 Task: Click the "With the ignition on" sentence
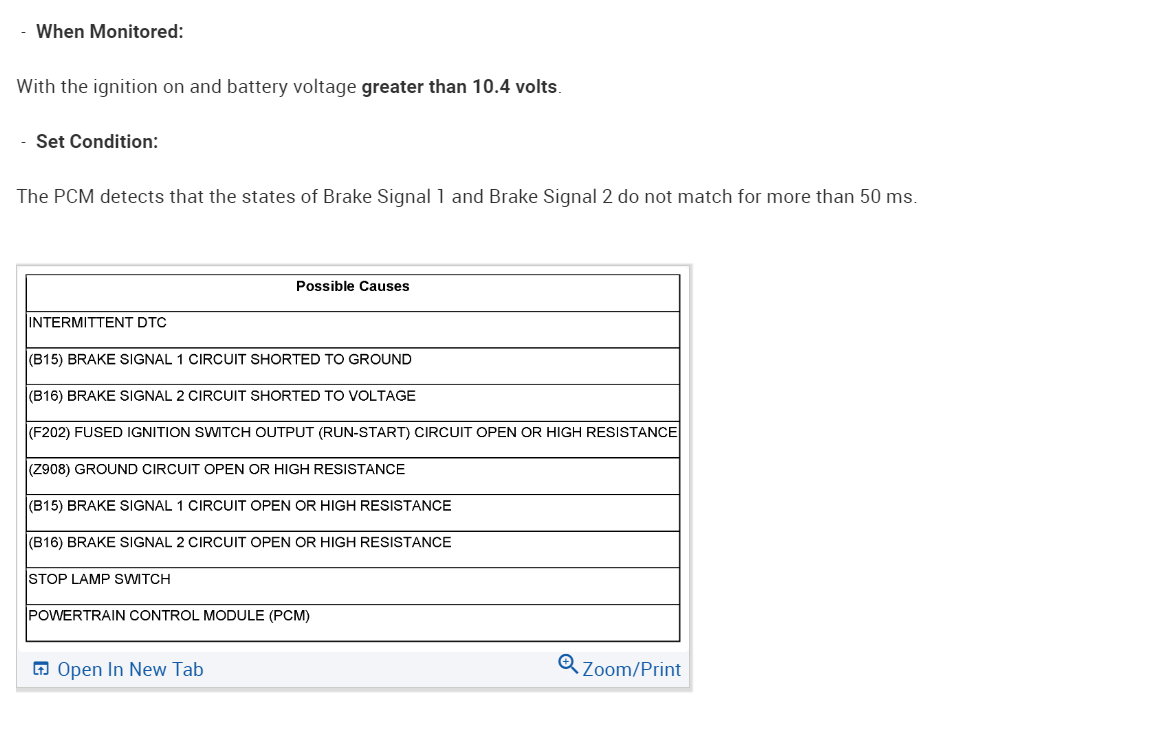tap(186, 87)
